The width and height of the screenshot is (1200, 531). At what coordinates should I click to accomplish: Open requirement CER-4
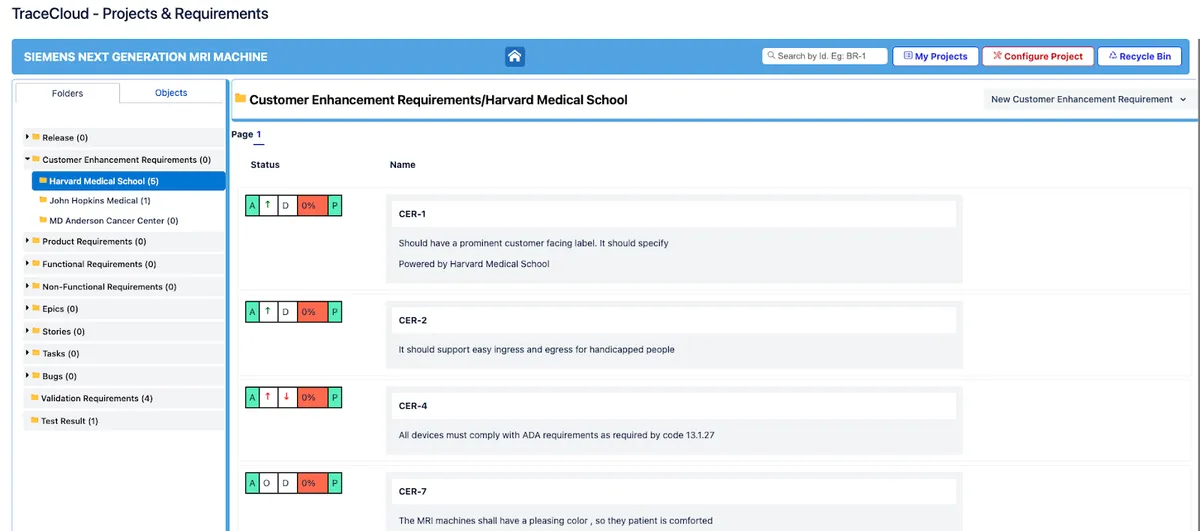click(x=413, y=406)
